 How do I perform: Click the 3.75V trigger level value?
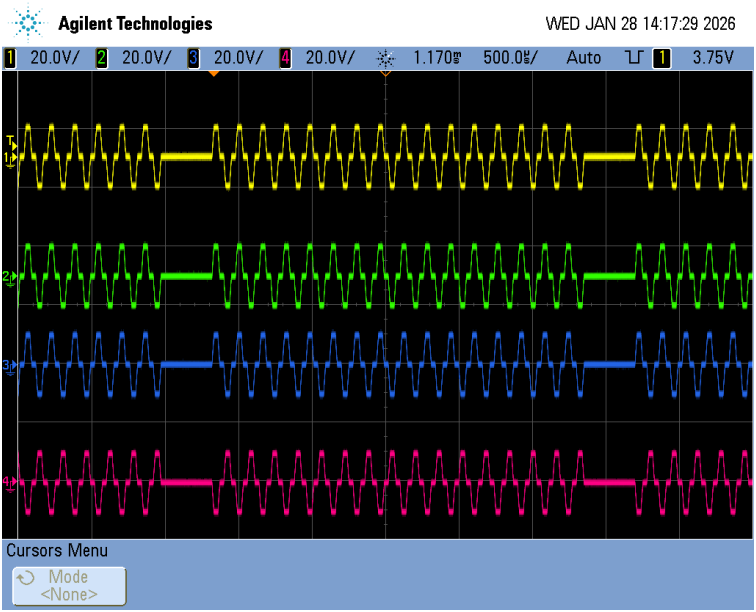pos(713,58)
